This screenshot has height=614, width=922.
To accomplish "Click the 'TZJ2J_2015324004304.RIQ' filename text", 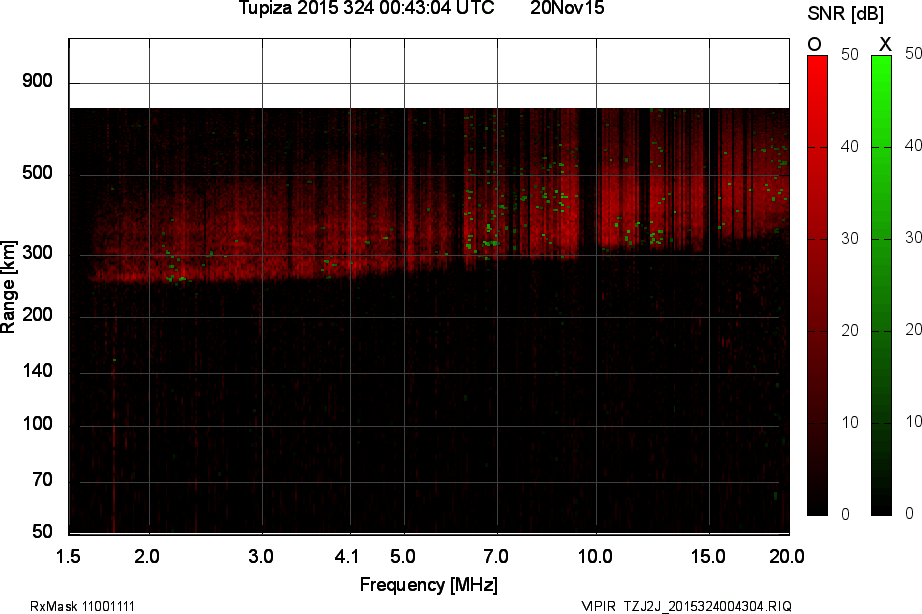I will pos(708,606).
